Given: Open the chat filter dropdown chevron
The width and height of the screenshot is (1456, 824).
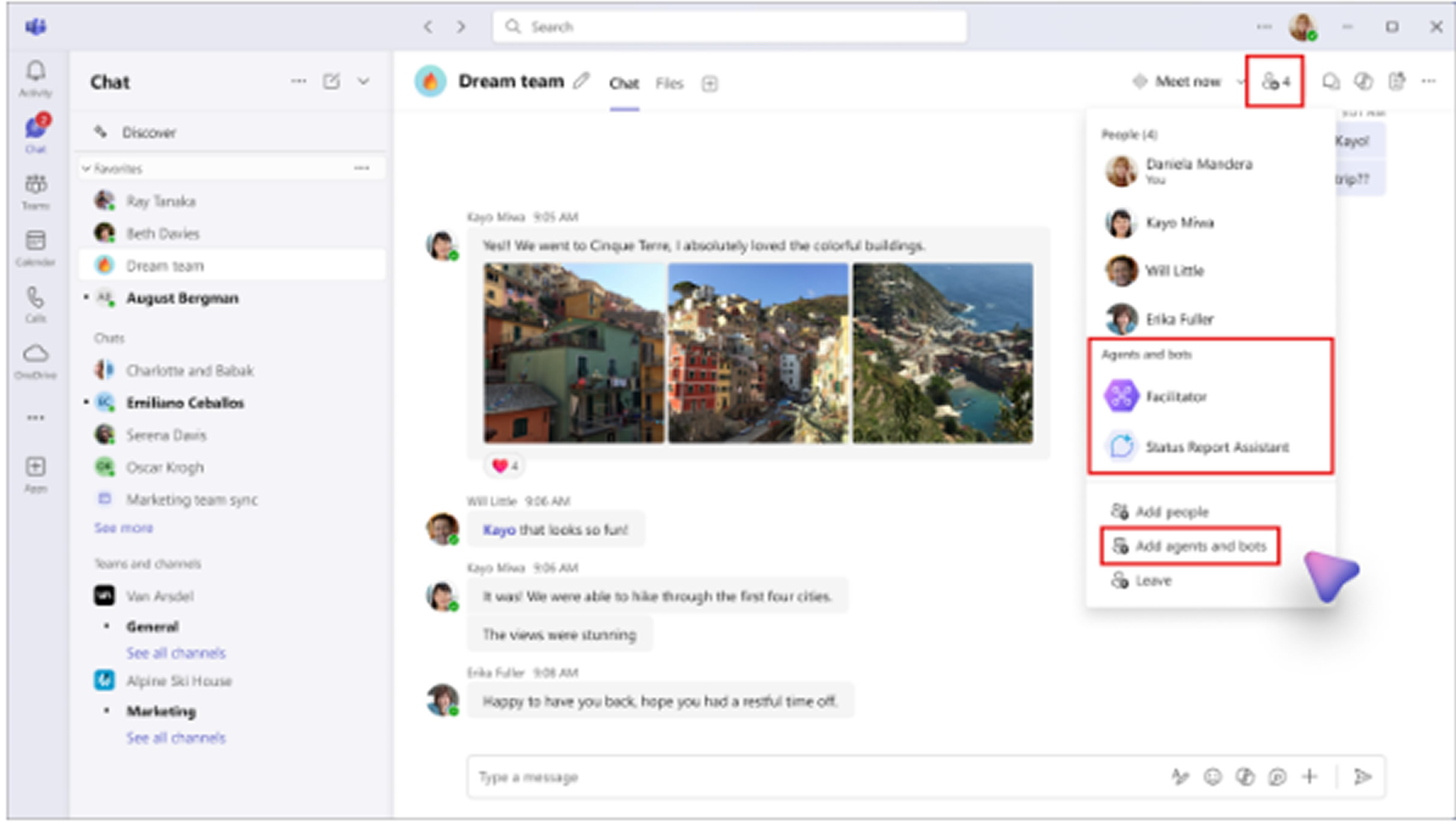Looking at the screenshot, I should [x=363, y=81].
